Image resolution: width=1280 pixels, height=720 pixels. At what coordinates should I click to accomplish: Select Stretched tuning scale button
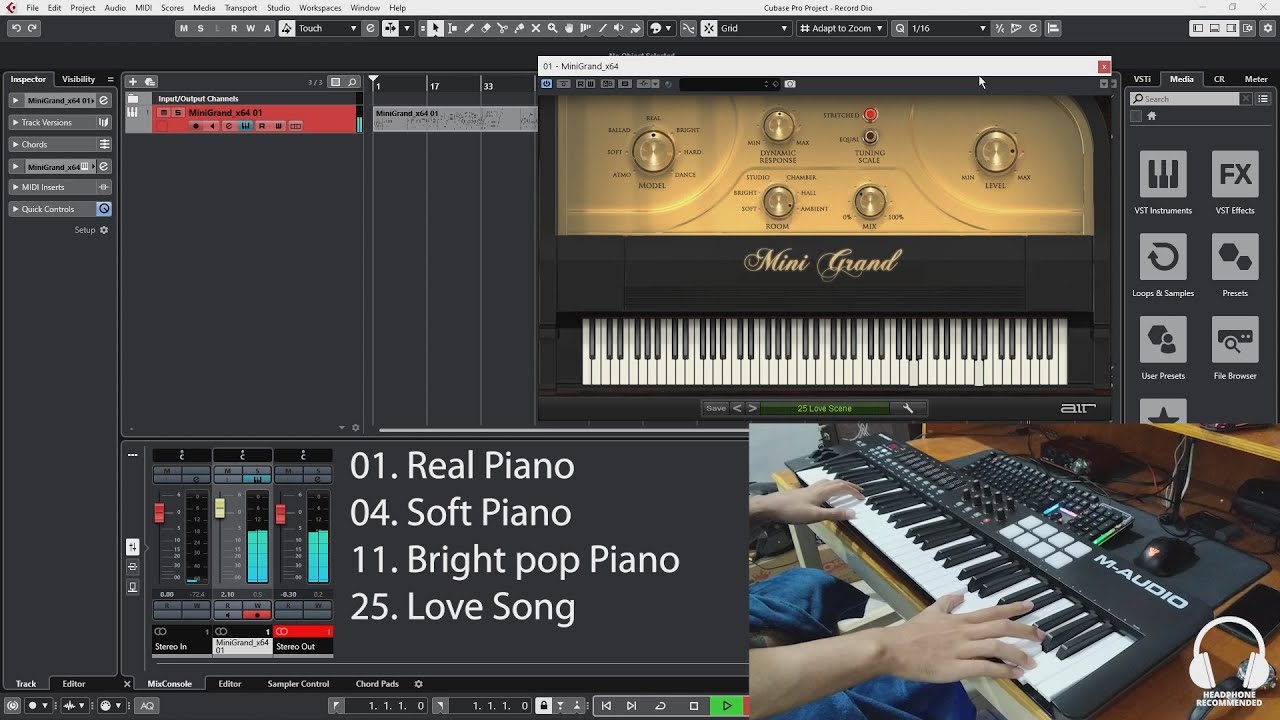[870, 115]
